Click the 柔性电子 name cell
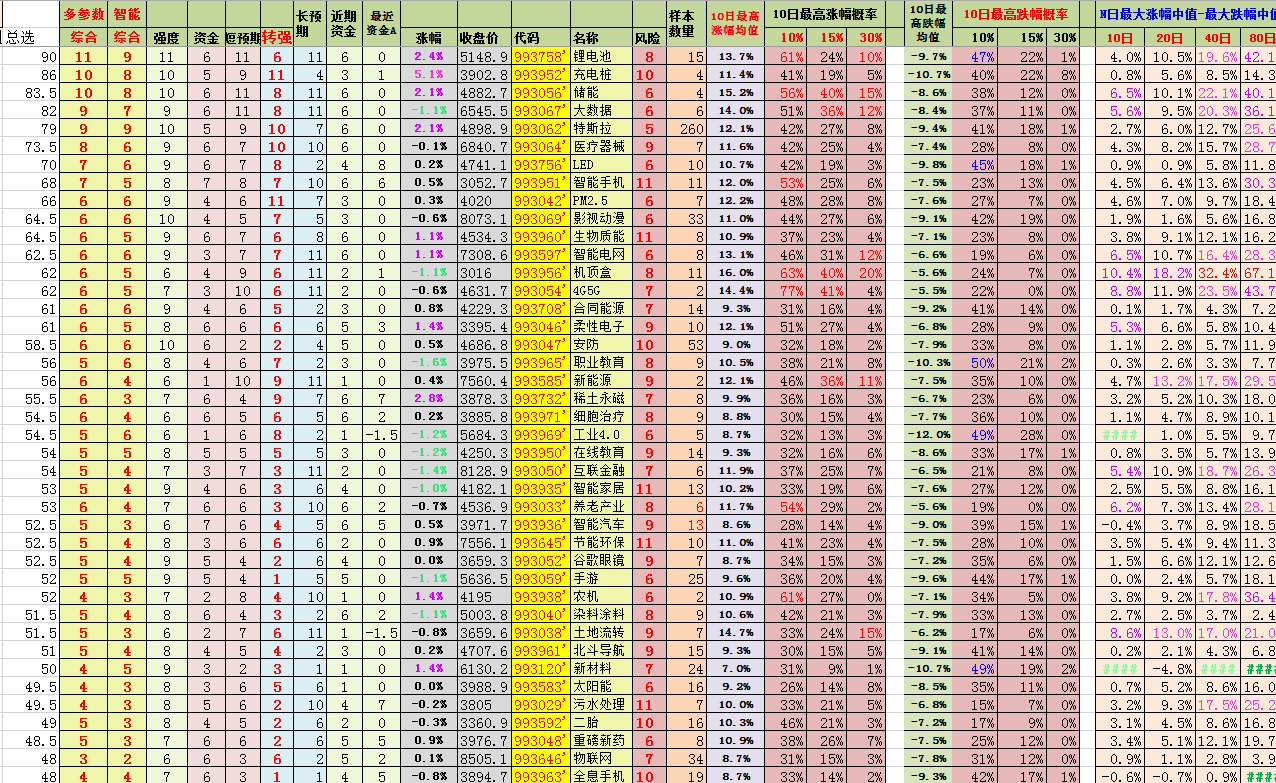1276x783 pixels. point(602,327)
